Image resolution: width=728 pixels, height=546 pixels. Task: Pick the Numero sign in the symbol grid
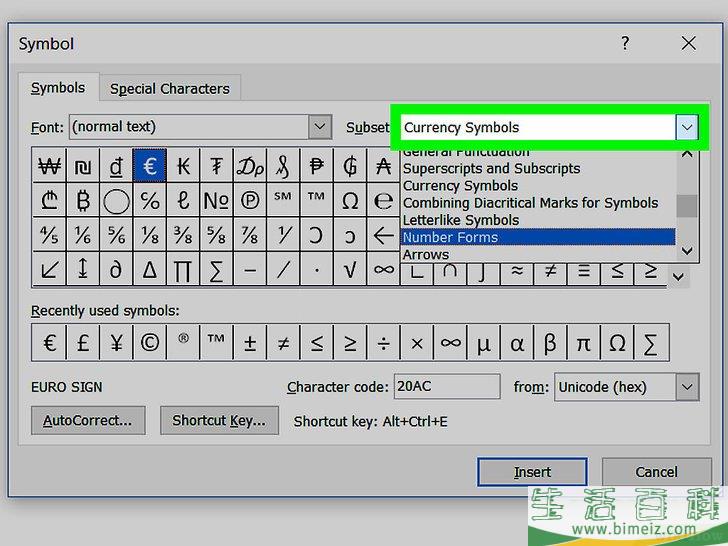tap(216, 201)
